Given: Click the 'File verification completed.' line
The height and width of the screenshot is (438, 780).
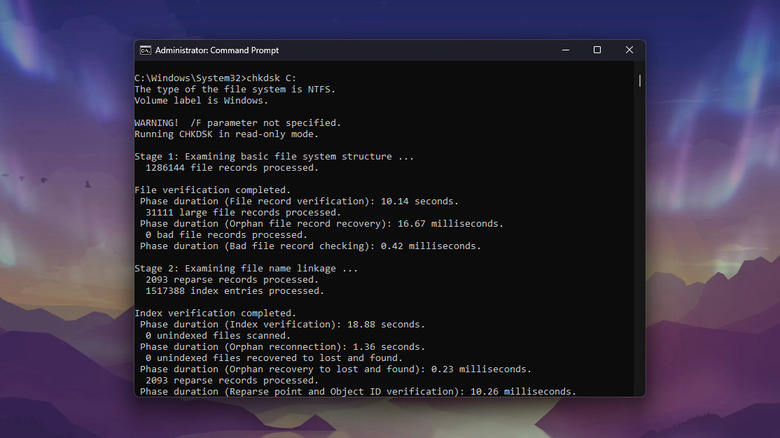Looking at the screenshot, I should tap(212, 190).
